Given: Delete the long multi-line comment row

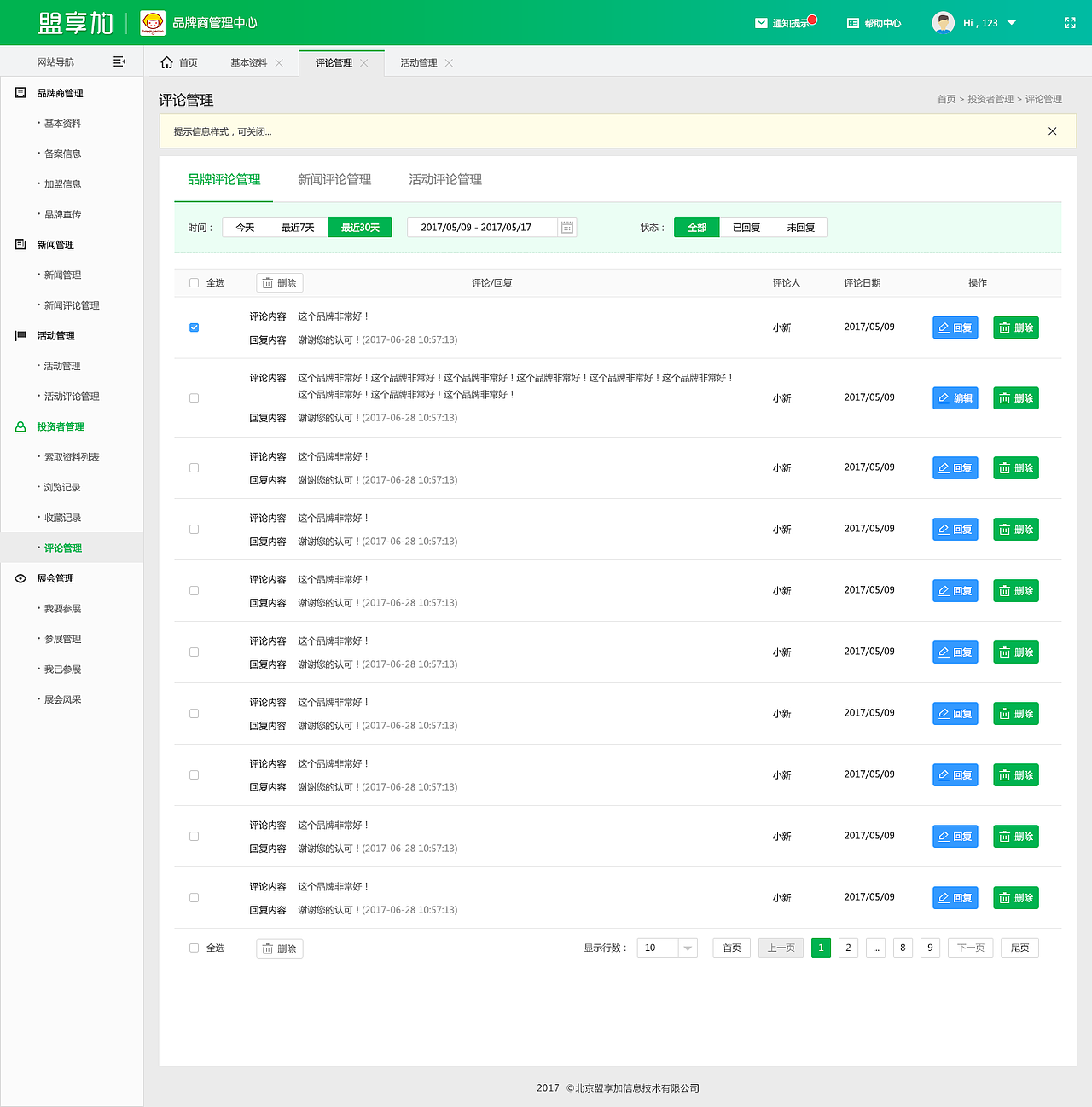Looking at the screenshot, I should click(x=1016, y=398).
